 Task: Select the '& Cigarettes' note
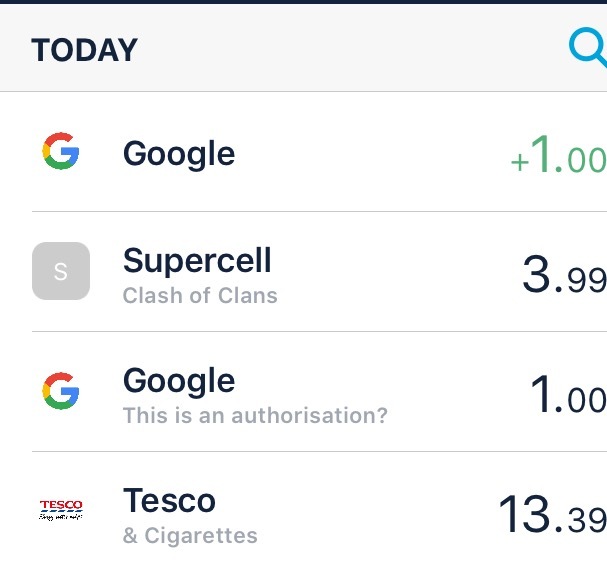(190, 536)
